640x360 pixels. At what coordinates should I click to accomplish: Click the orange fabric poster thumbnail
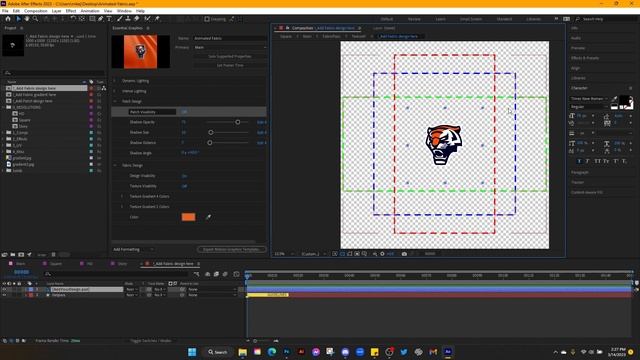pos(141,51)
